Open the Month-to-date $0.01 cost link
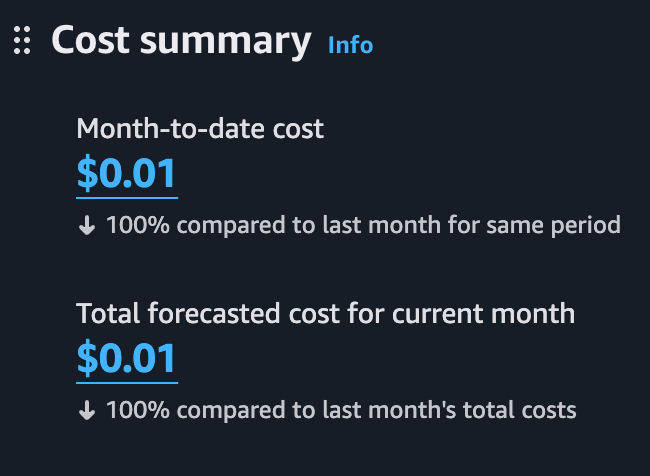The image size is (650, 476). tap(126, 174)
